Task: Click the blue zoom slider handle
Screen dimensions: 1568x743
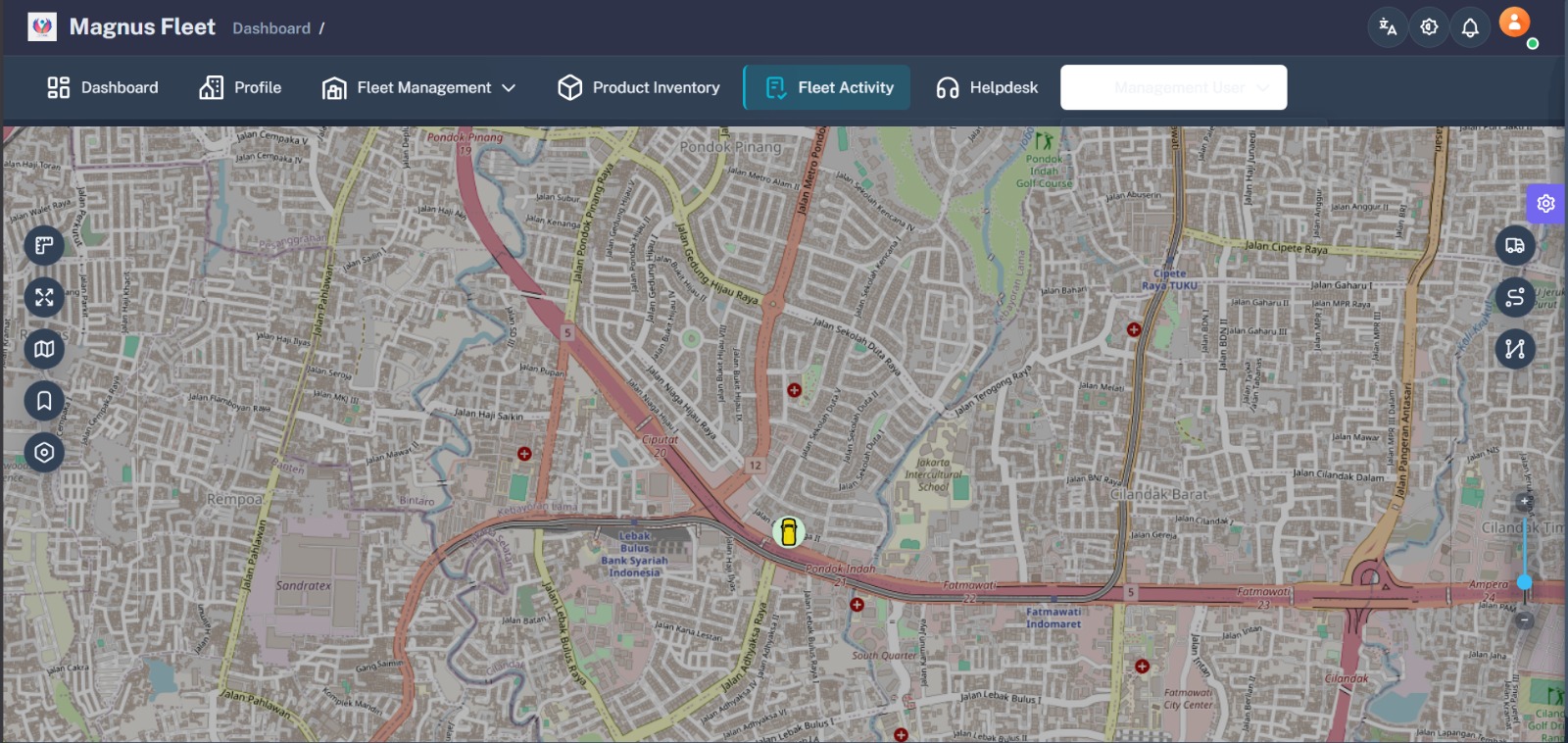Action: tap(1524, 582)
